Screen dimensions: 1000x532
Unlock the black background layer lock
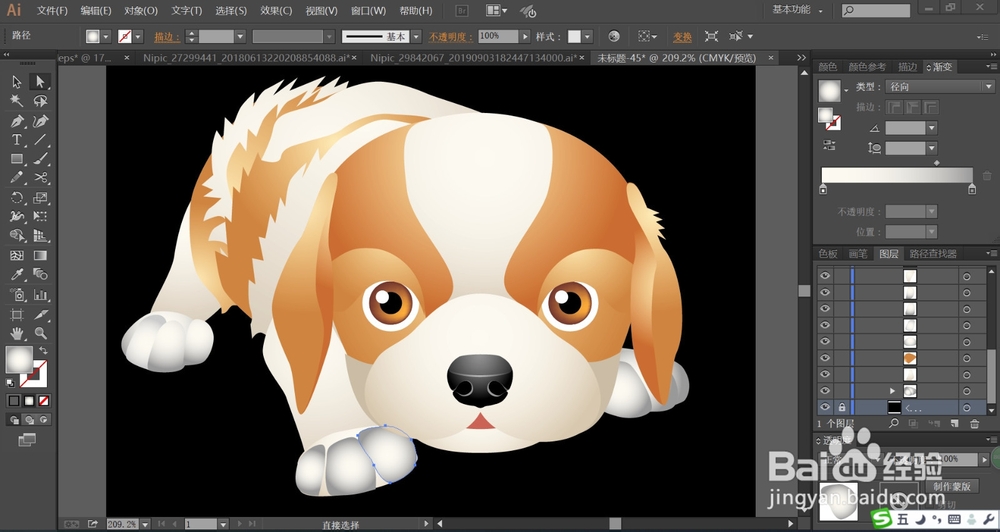click(x=842, y=407)
